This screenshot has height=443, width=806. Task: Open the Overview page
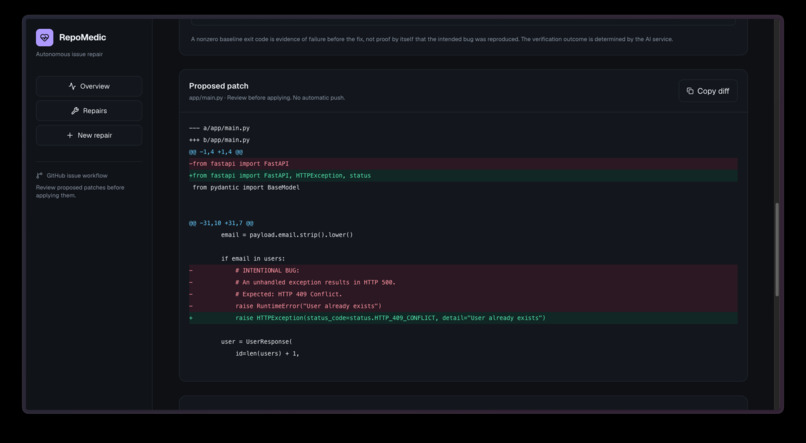pyautogui.click(x=89, y=86)
